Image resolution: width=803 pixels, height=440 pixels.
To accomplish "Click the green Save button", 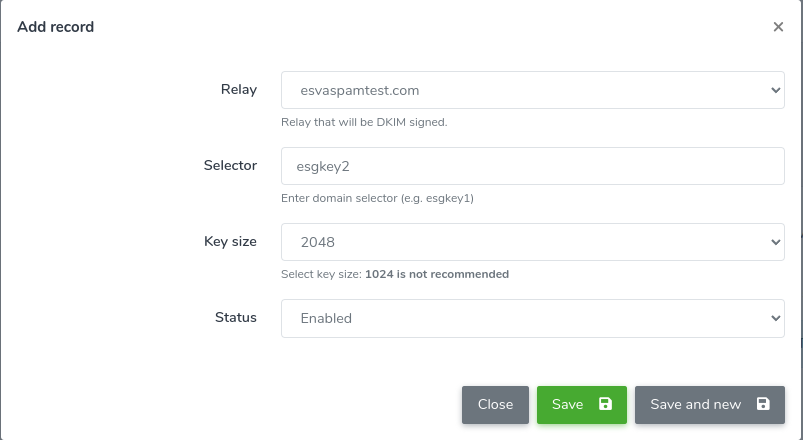I will click(582, 405).
